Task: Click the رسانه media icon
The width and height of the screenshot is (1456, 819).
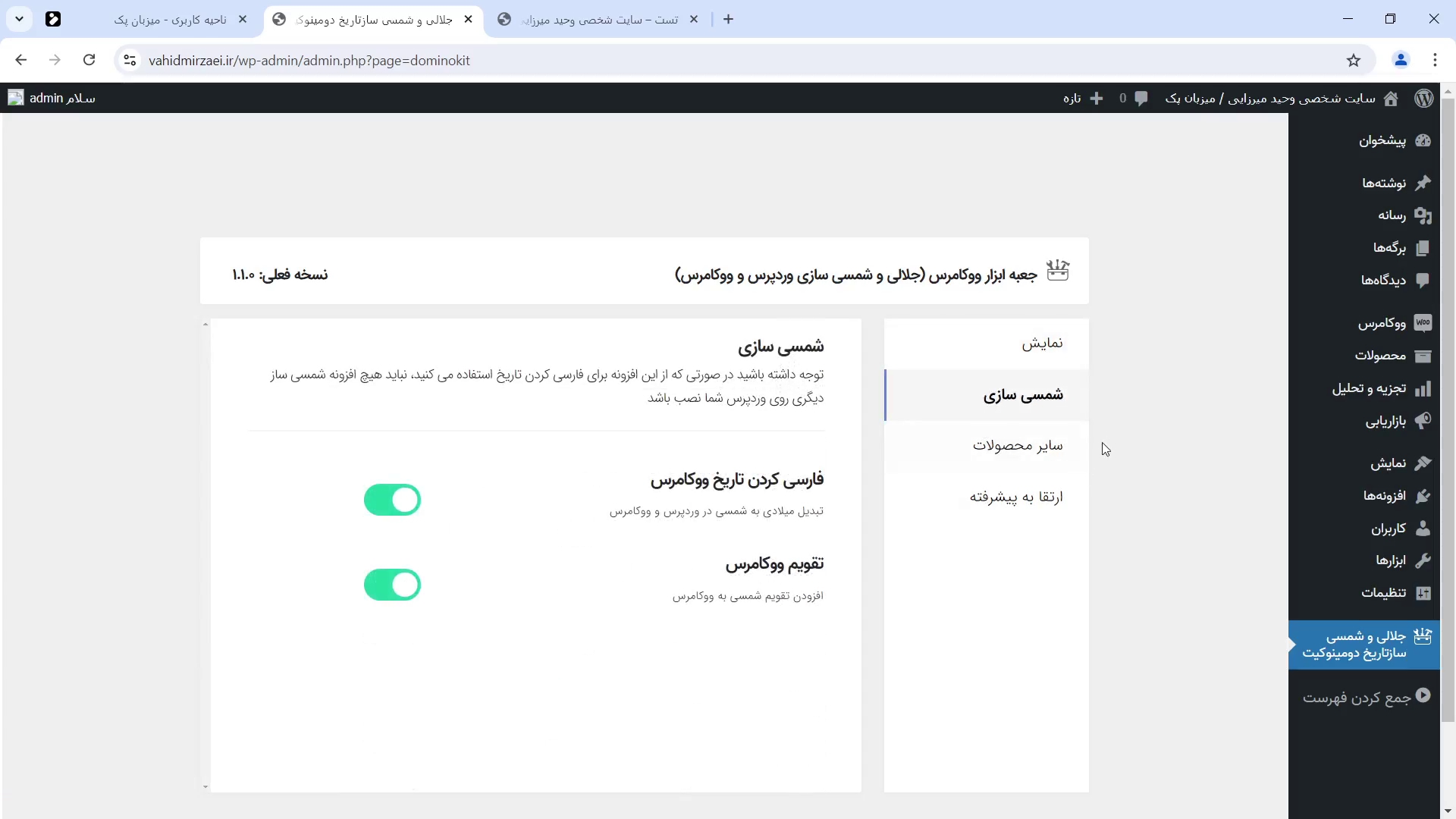Action: (1423, 215)
